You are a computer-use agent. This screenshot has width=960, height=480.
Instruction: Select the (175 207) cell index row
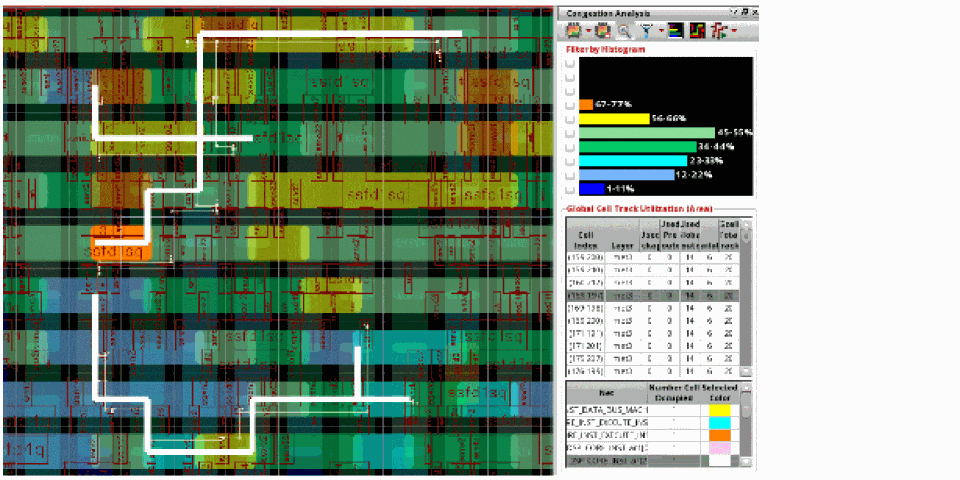click(x=653, y=359)
